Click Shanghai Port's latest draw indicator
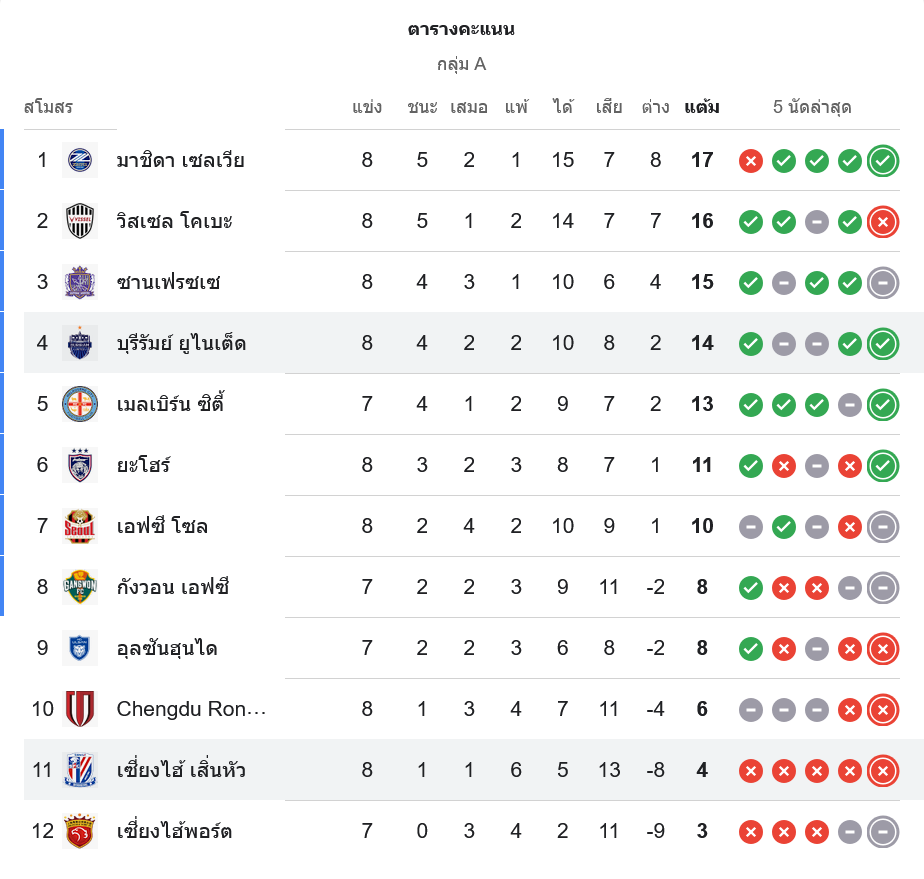The height and width of the screenshot is (879, 924). pos(882,831)
